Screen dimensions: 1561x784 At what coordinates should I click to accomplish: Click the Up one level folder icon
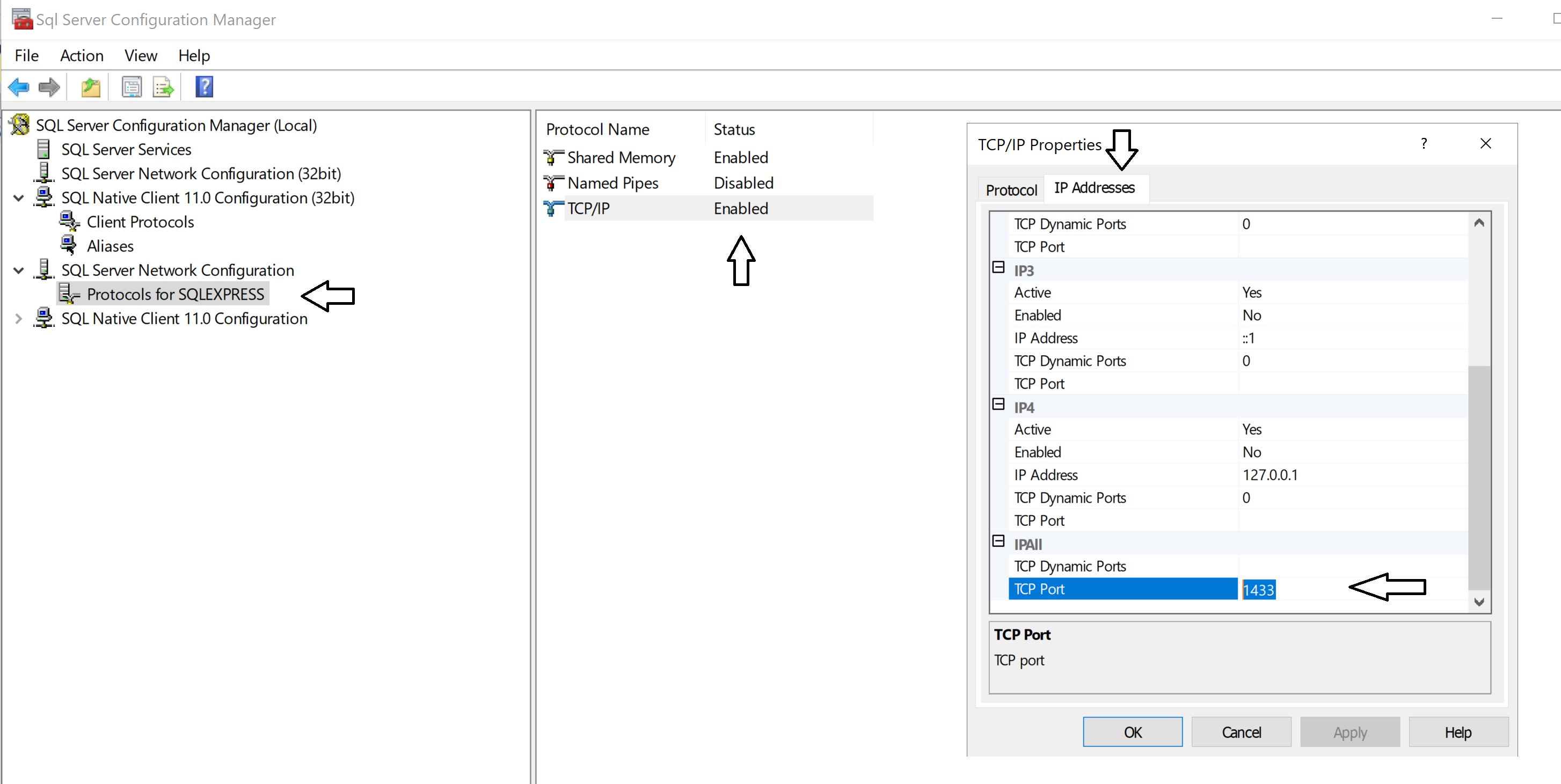(90, 87)
